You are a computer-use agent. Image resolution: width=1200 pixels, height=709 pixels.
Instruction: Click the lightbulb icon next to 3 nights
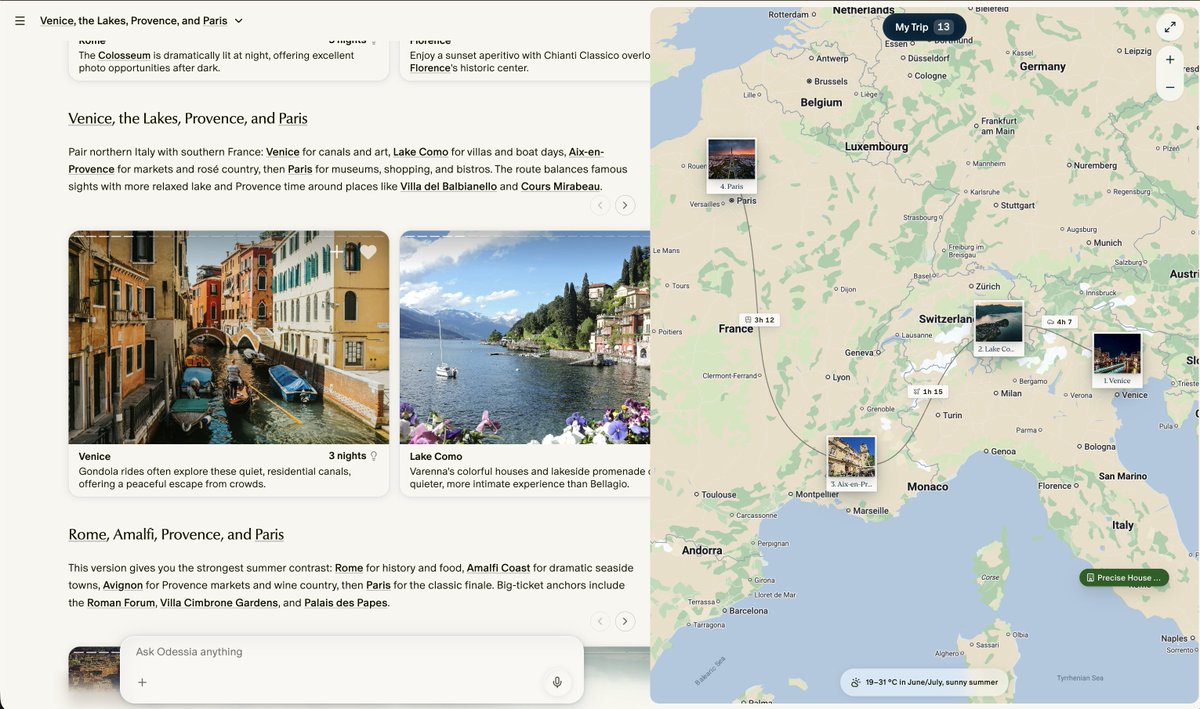coord(374,456)
